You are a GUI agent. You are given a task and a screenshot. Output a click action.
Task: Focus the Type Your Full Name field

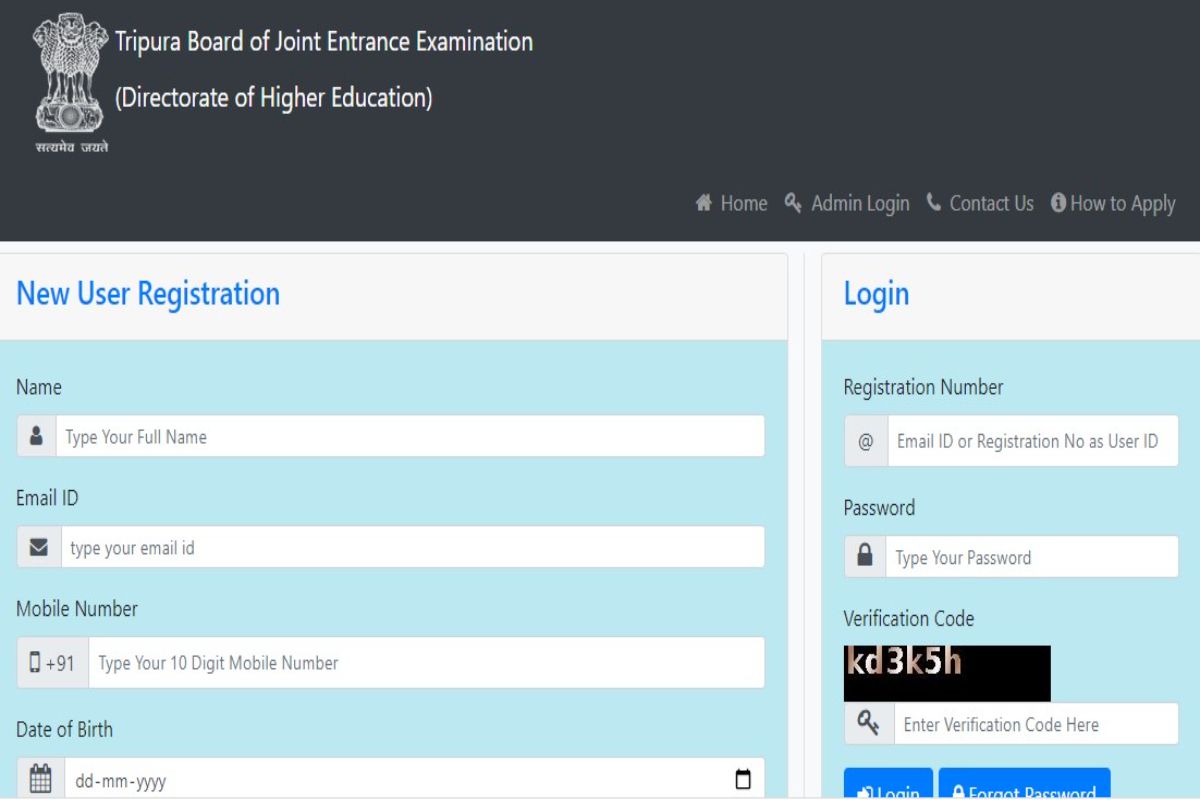[410, 437]
